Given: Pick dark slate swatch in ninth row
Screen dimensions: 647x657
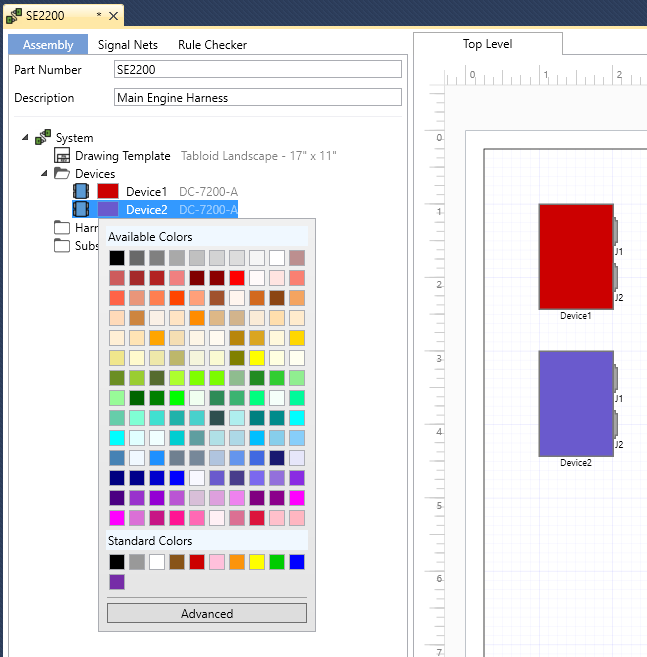Looking at the screenshot, I should click(217, 418).
